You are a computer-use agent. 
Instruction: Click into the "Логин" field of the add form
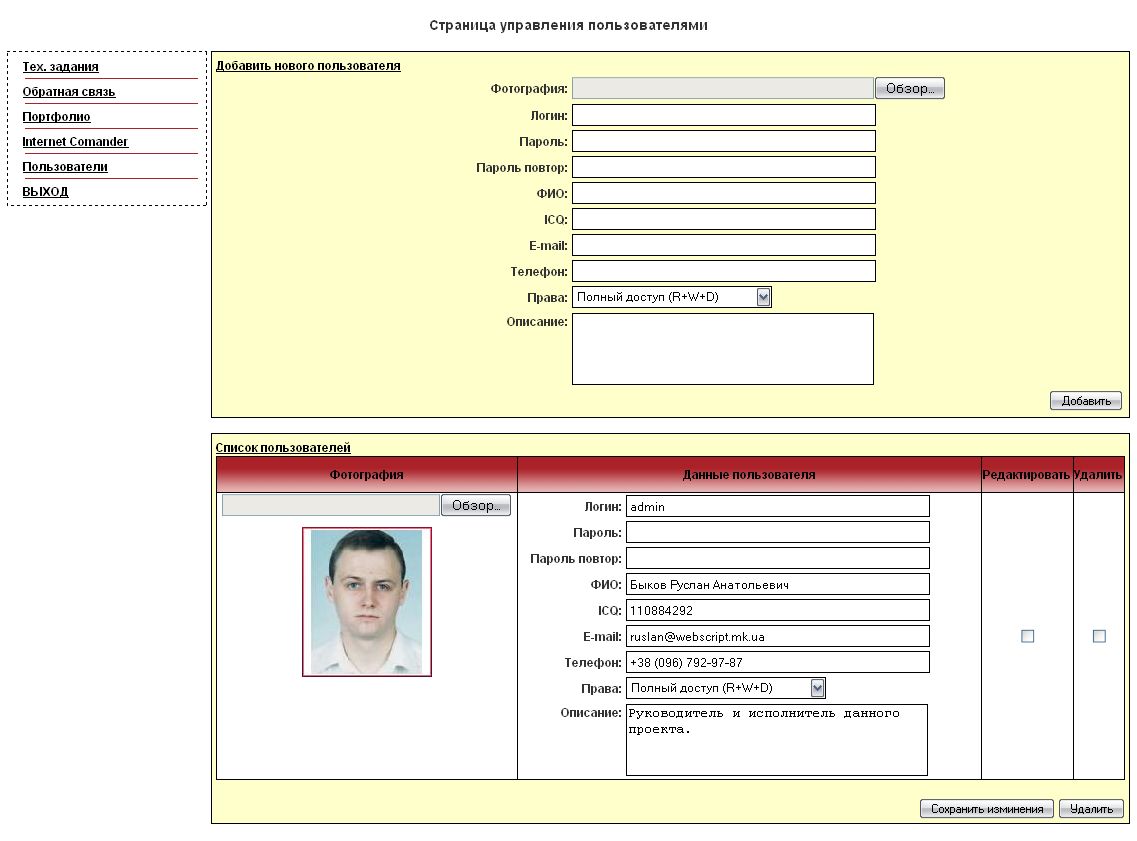[x=722, y=114]
